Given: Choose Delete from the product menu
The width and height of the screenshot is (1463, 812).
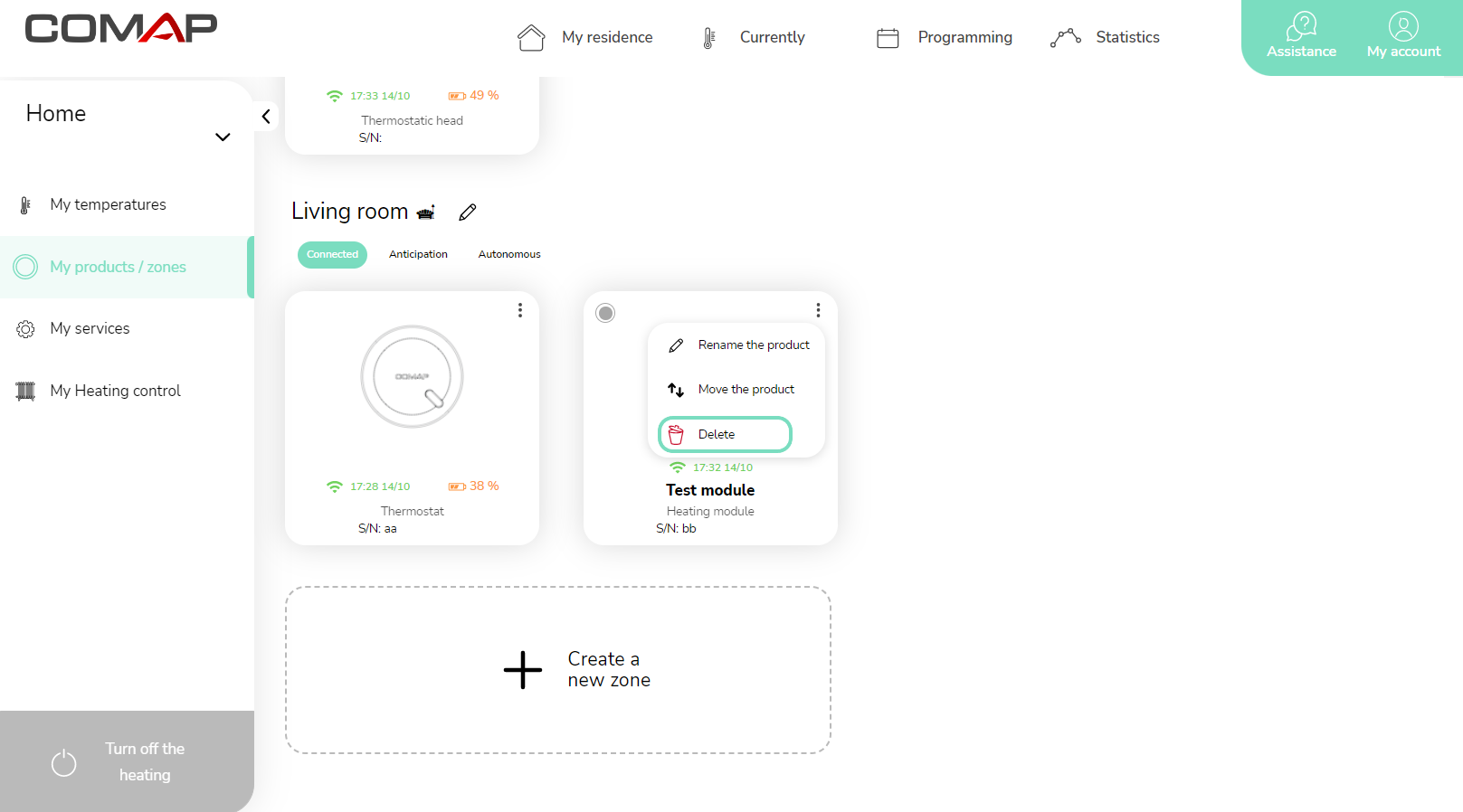Looking at the screenshot, I should point(725,434).
